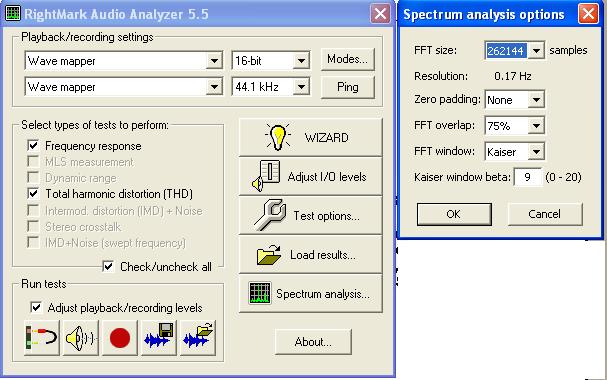Click the About... button
Viewport: 607px width, 380px height.
coord(313,342)
